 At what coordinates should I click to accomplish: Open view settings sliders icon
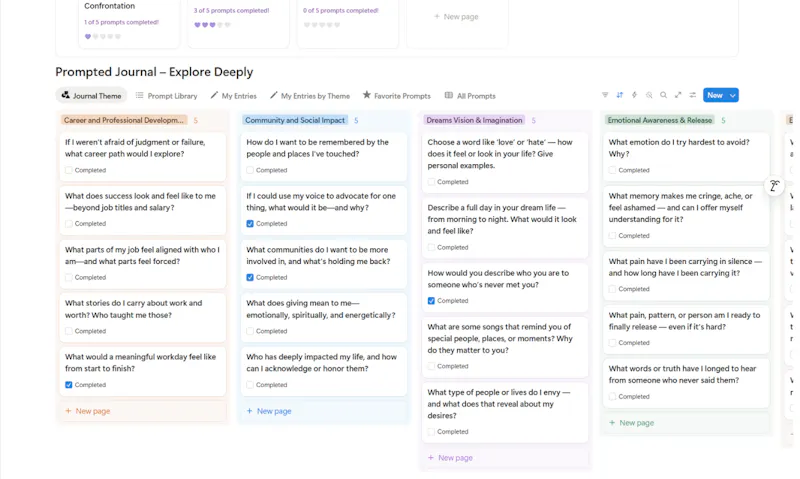pyautogui.click(x=693, y=95)
